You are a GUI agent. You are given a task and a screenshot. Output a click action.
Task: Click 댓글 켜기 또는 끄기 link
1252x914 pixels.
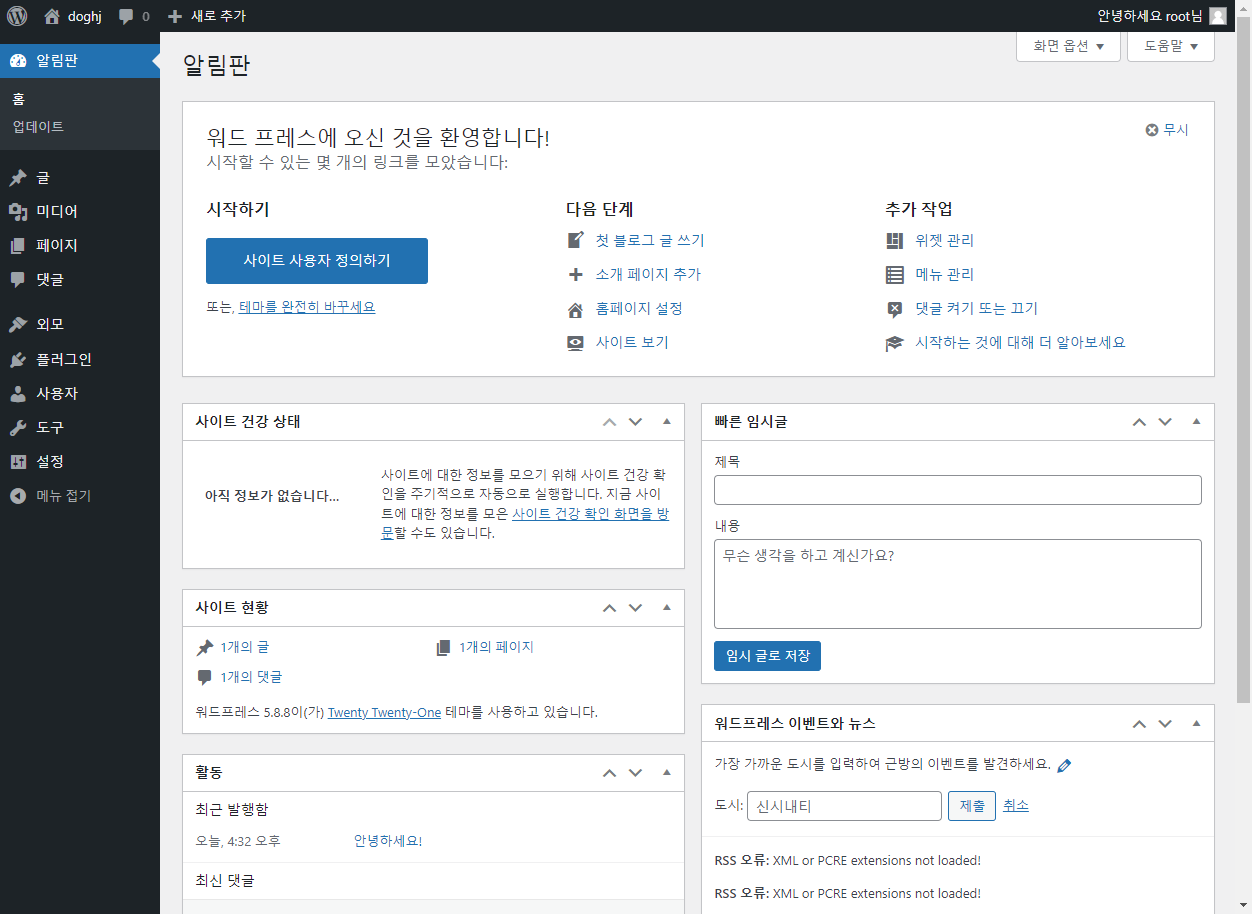976,308
